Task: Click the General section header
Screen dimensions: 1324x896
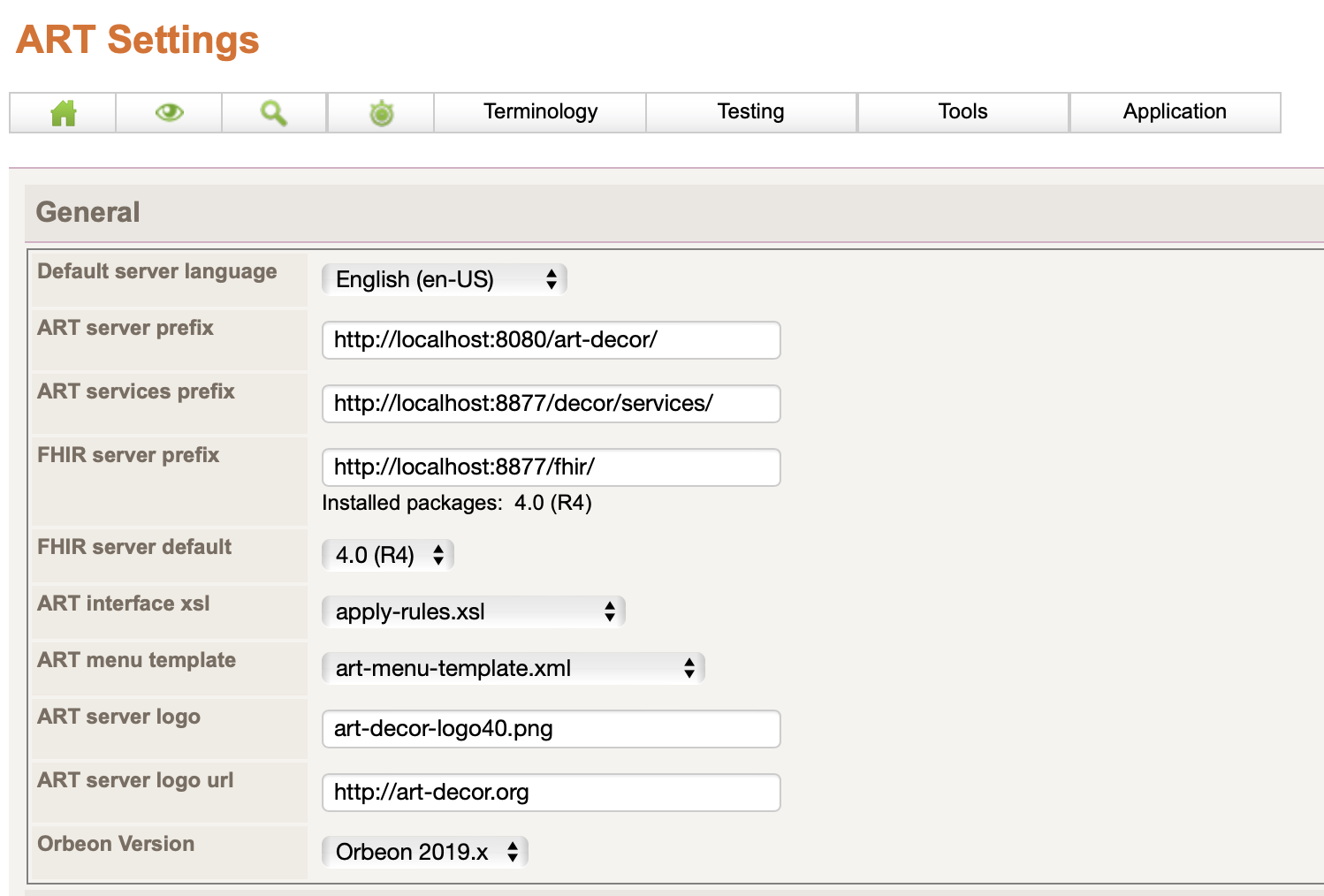Action: coord(88,213)
